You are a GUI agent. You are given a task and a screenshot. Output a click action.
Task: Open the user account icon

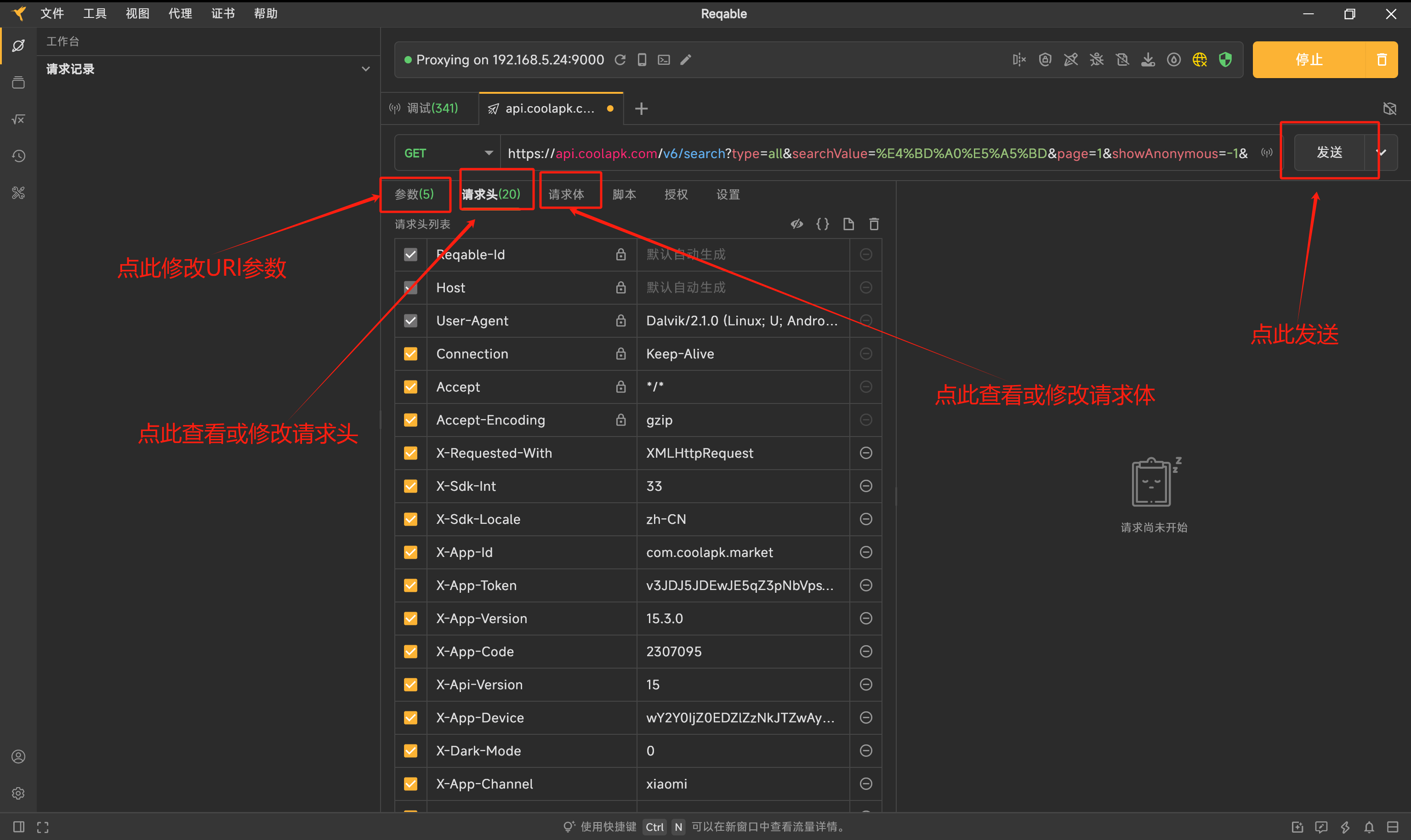pos(19,756)
